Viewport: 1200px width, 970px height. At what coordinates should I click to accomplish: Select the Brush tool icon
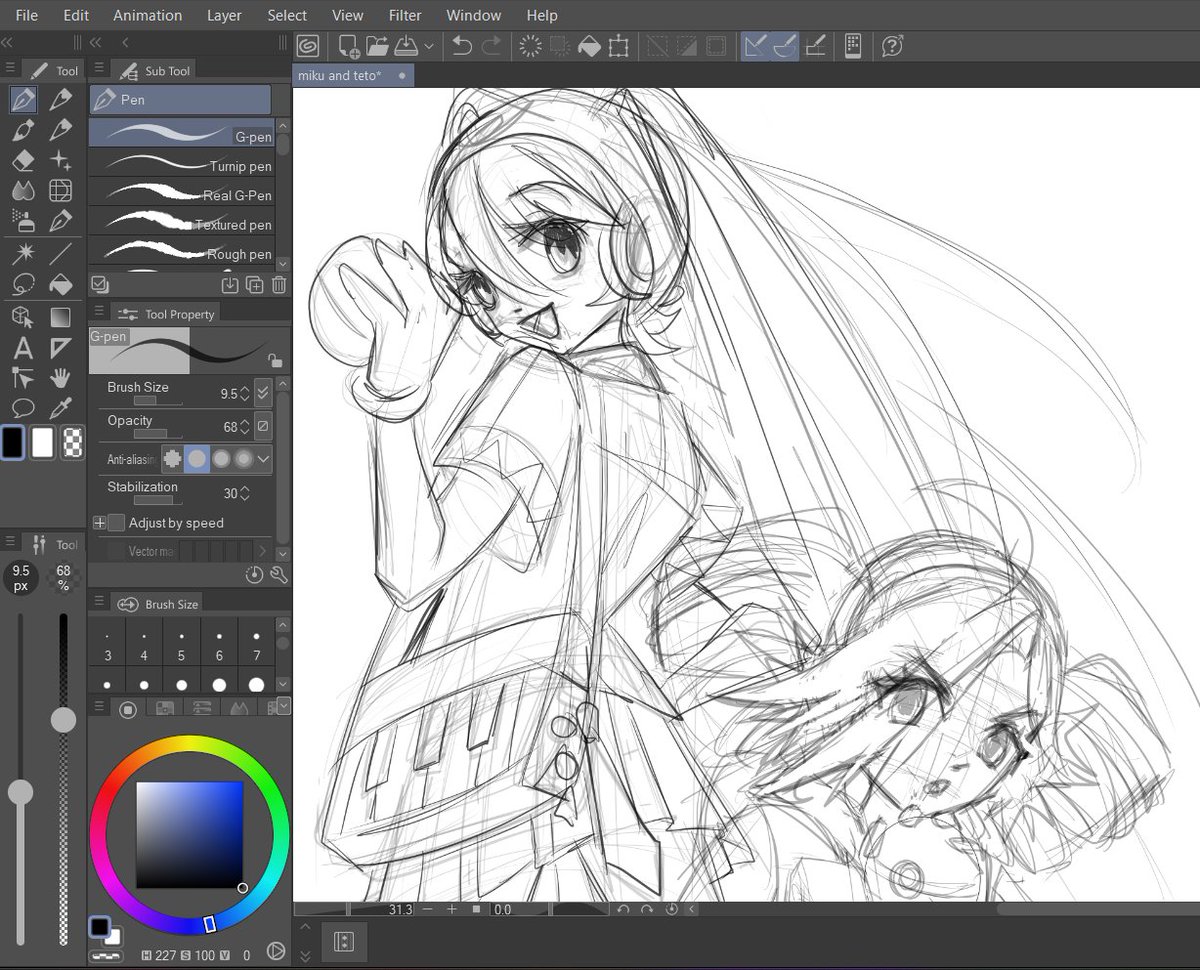(x=24, y=130)
